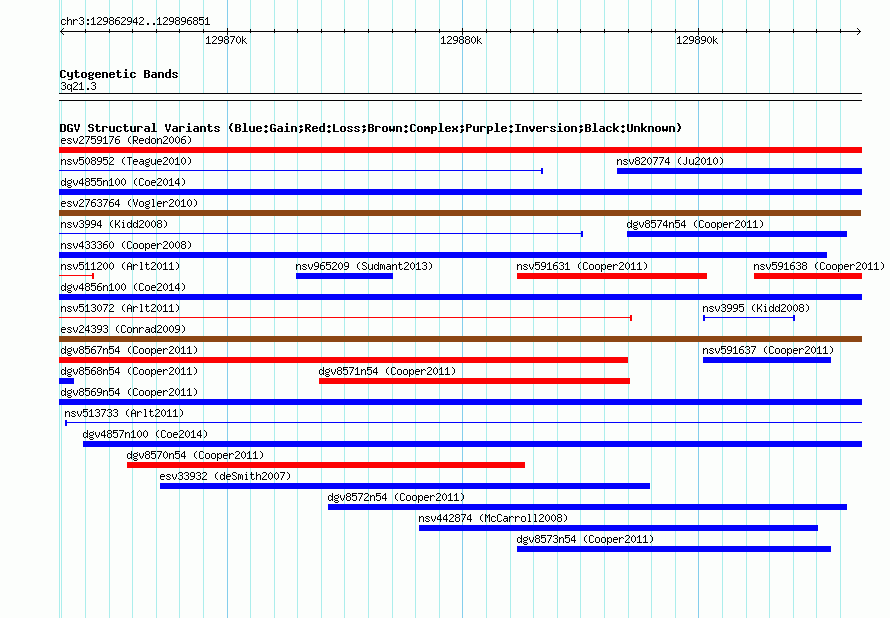Click dgv8569n54 (Cooper2011) label
The image size is (890, 618).
pos(129,392)
